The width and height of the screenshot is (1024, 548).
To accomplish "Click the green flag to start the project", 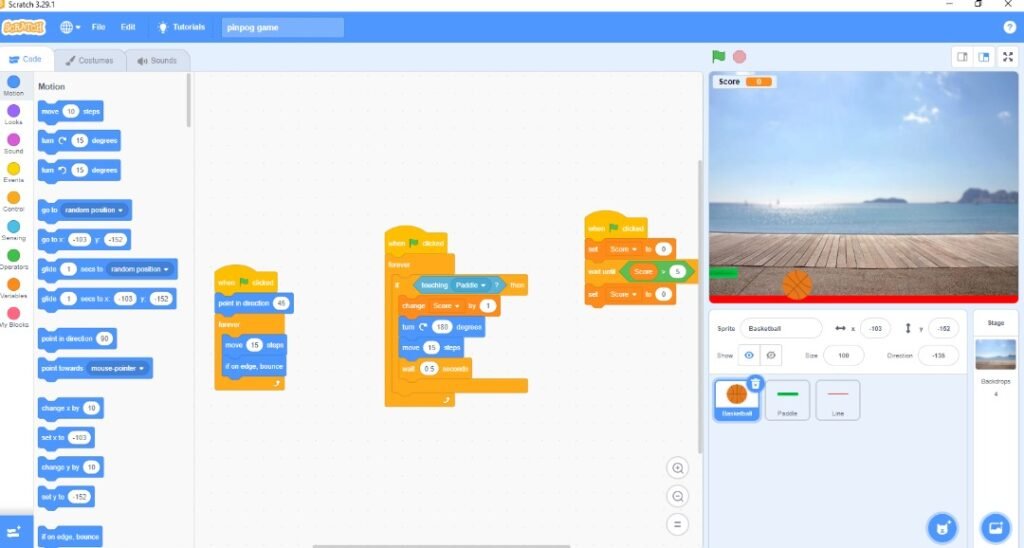I will 718,57.
